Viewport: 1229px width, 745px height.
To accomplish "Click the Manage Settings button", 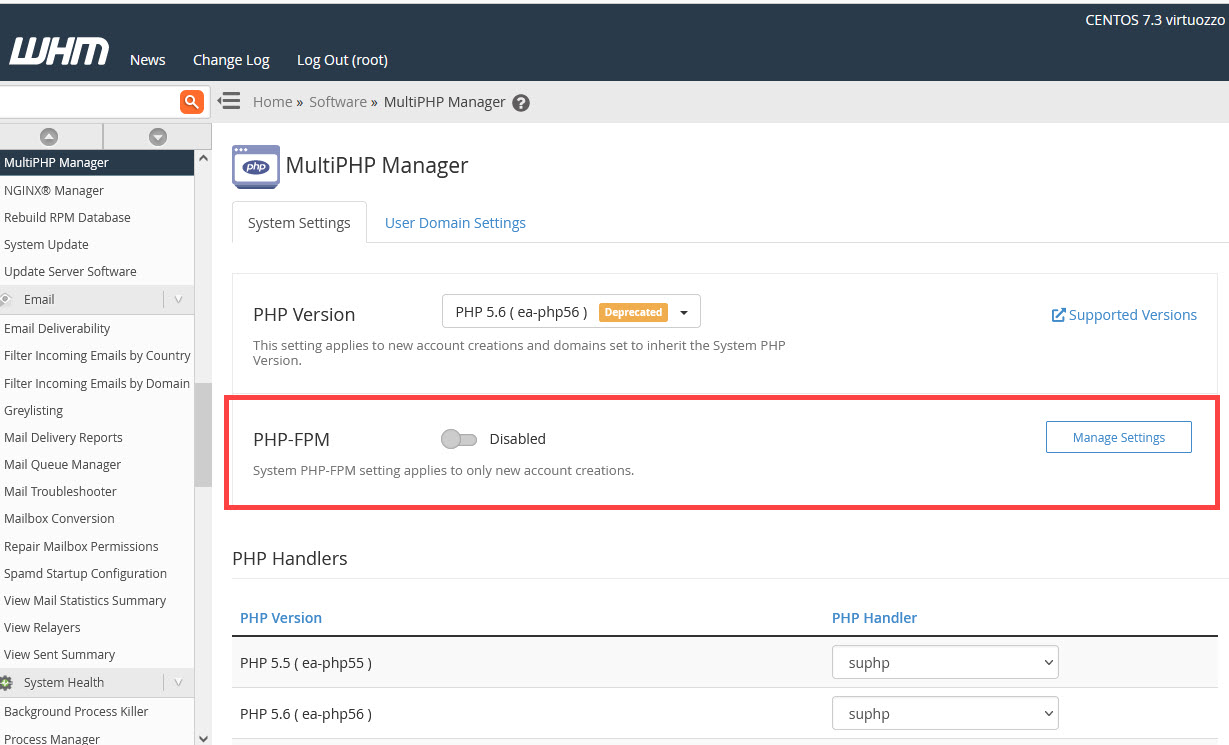I will click(x=1118, y=438).
